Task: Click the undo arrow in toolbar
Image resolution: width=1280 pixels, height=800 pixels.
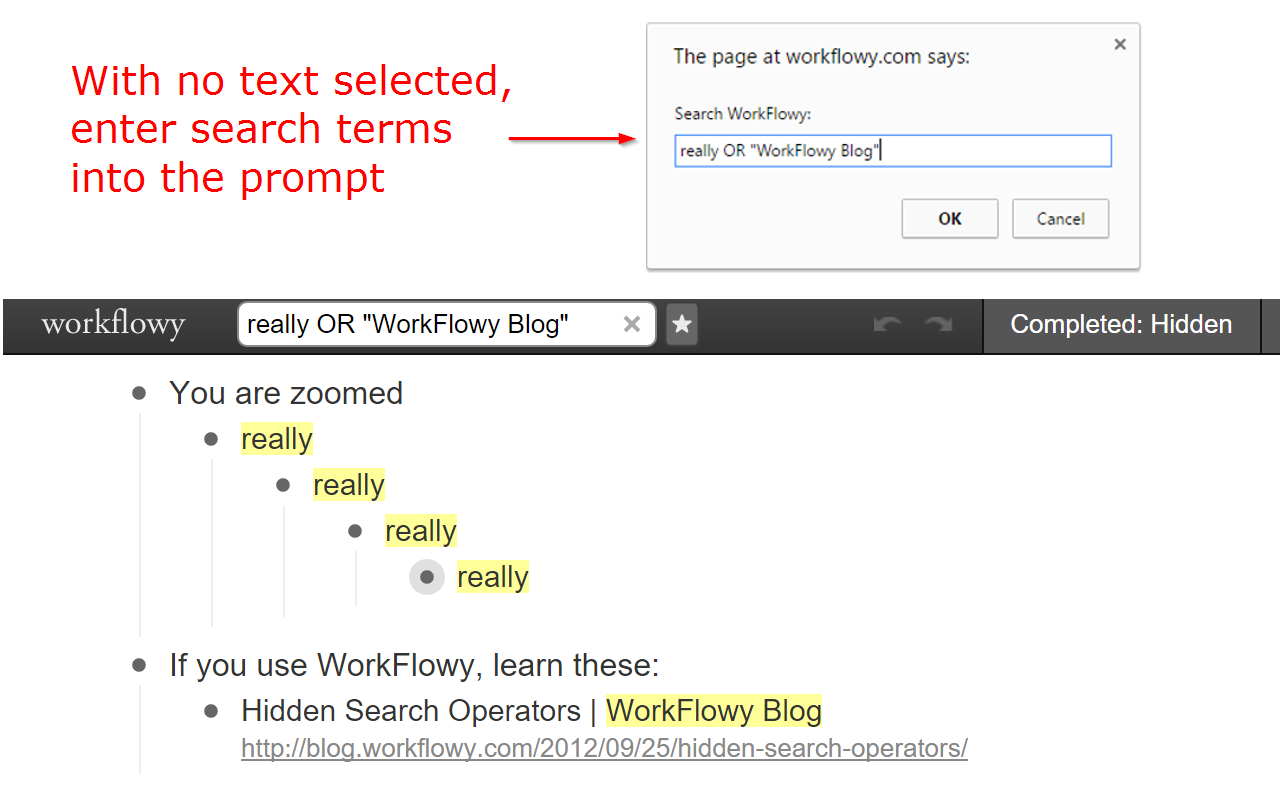Action: pos(887,324)
